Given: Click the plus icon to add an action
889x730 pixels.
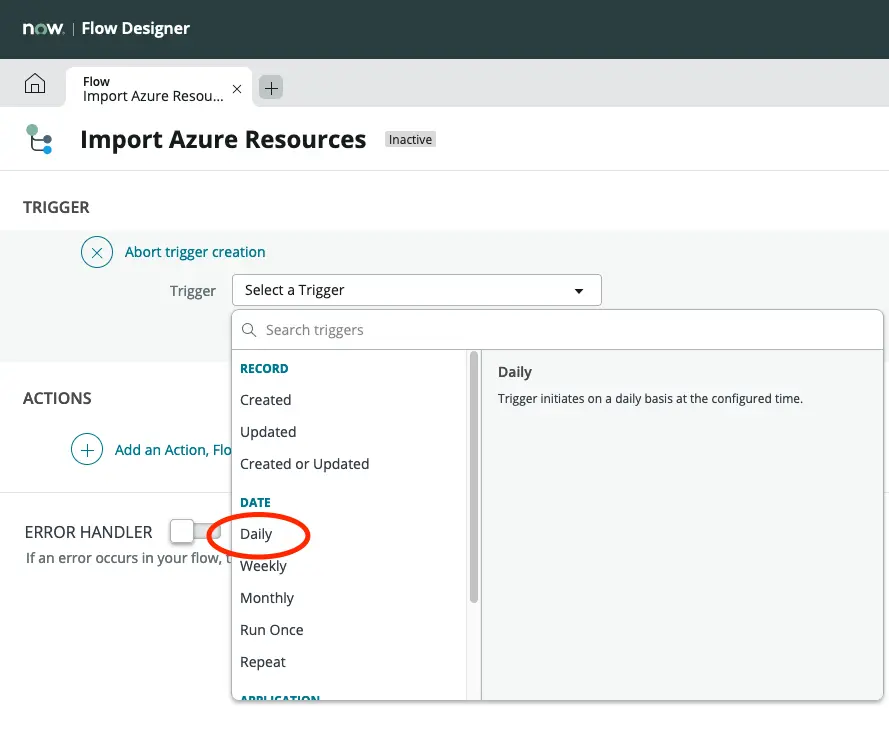Looking at the screenshot, I should point(87,450).
